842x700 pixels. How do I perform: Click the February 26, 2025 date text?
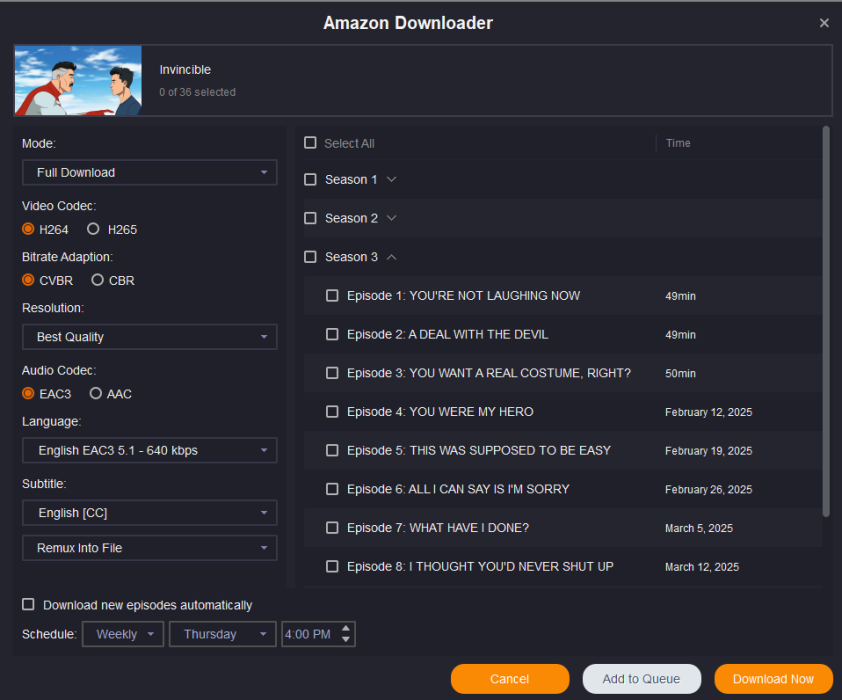coord(708,489)
